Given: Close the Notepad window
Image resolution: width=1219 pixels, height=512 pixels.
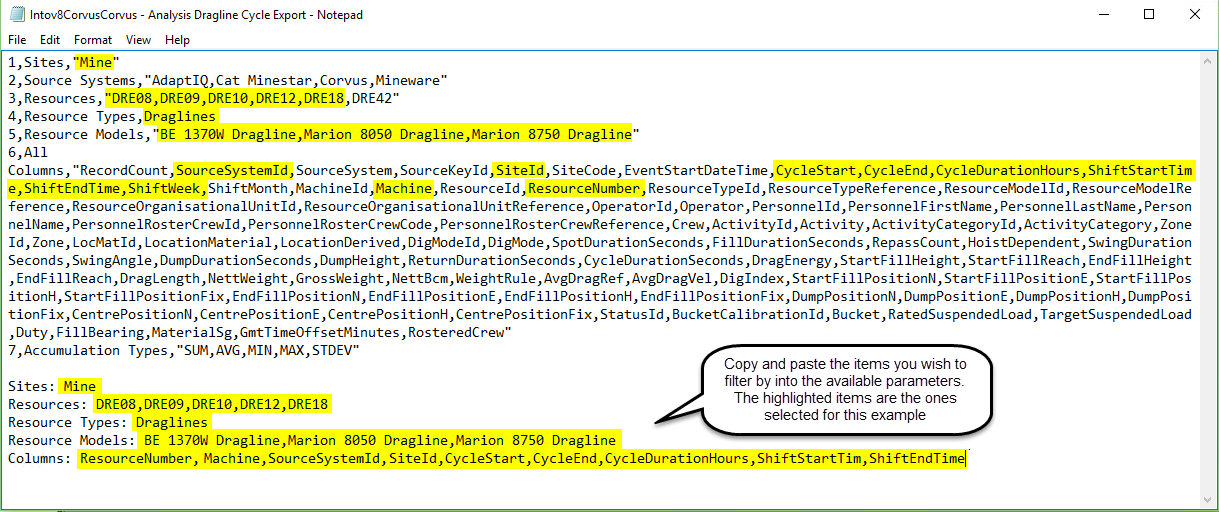Looking at the screenshot, I should pos(1194,15).
